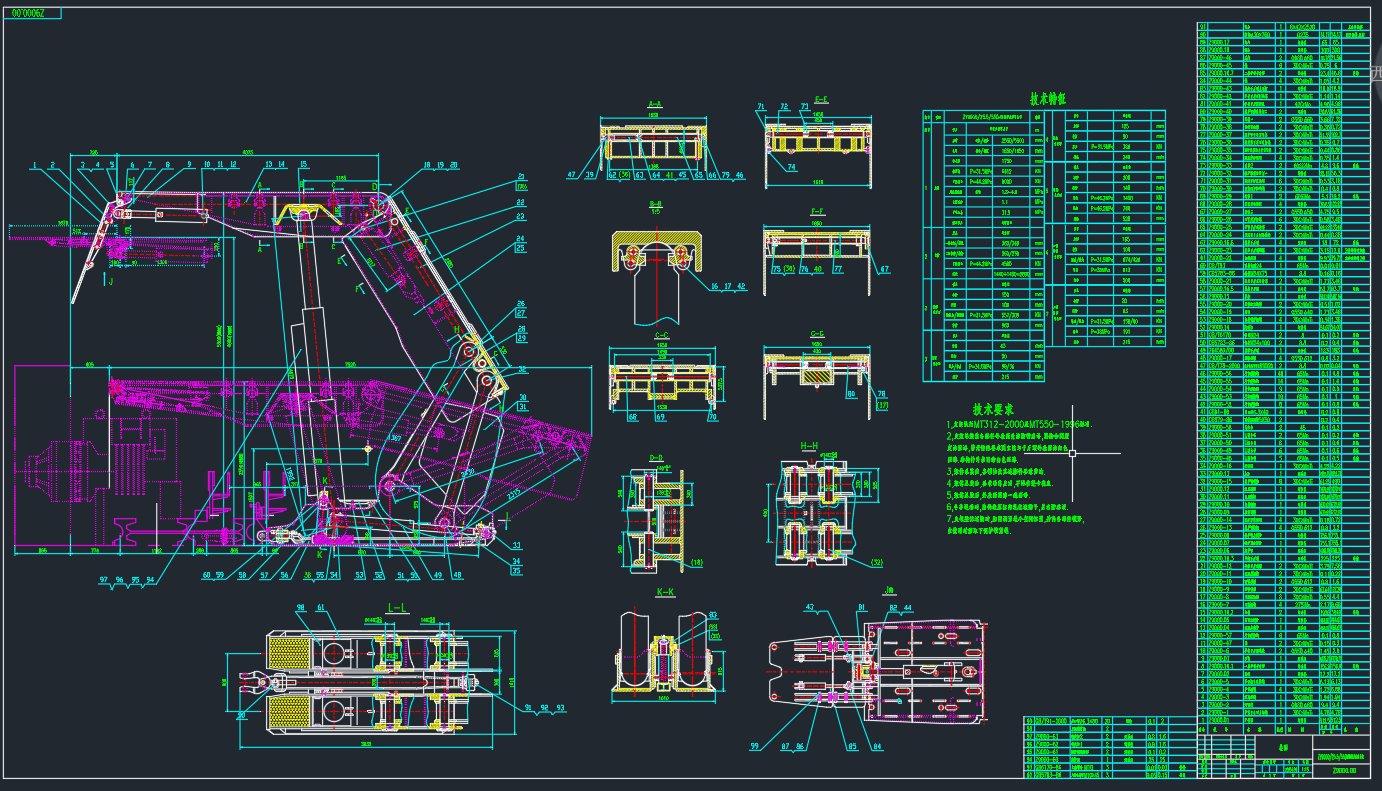This screenshot has width=1382, height=791.
Task: Click the 1640 dimension in K-K view
Action: pyautogui.click(x=662, y=700)
